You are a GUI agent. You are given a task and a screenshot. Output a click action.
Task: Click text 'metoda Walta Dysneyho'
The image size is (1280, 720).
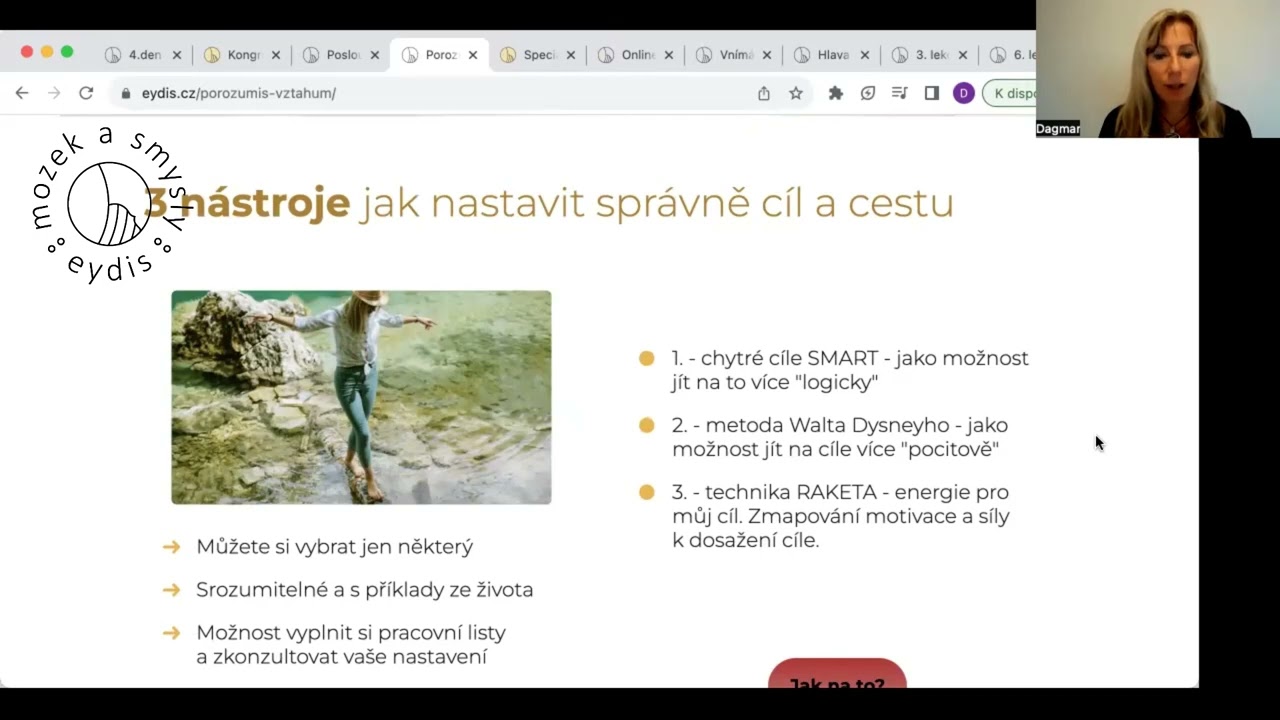pyautogui.click(x=827, y=425)
